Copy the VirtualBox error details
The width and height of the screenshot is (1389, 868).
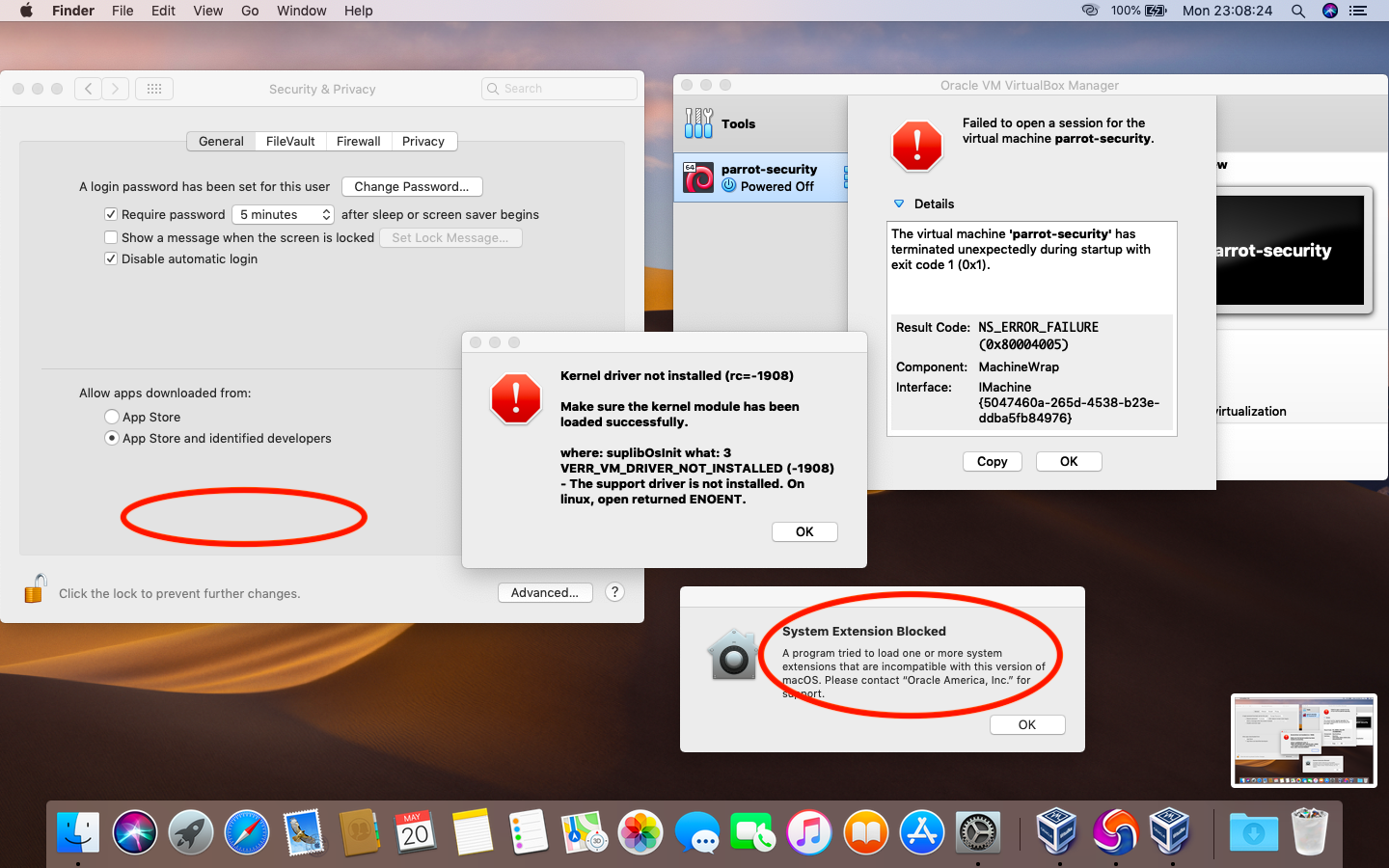pyautogui.click(x=993, y=461)
